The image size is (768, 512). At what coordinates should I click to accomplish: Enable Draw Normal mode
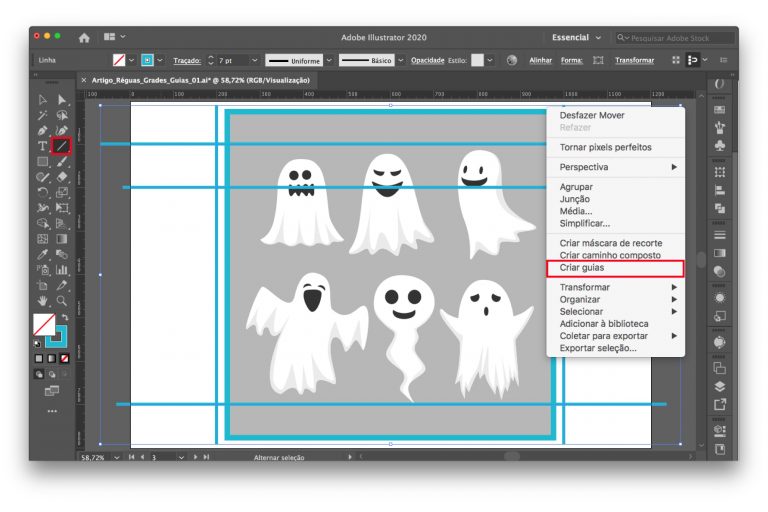(39, 374)
